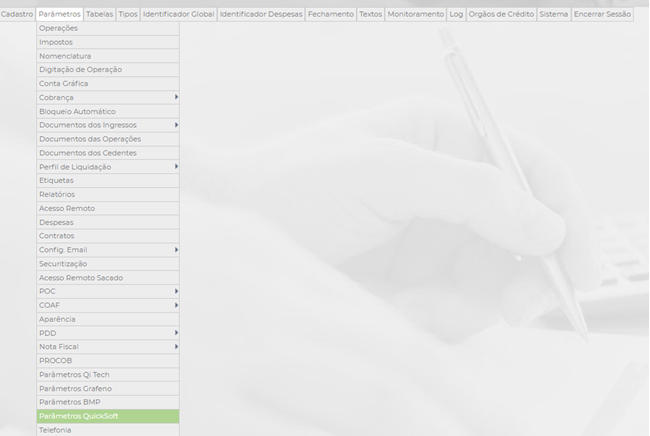This screenshot has height=436, width=650.
Task: Click the Identificador Global menu
Action: click(x=178, y=15)
